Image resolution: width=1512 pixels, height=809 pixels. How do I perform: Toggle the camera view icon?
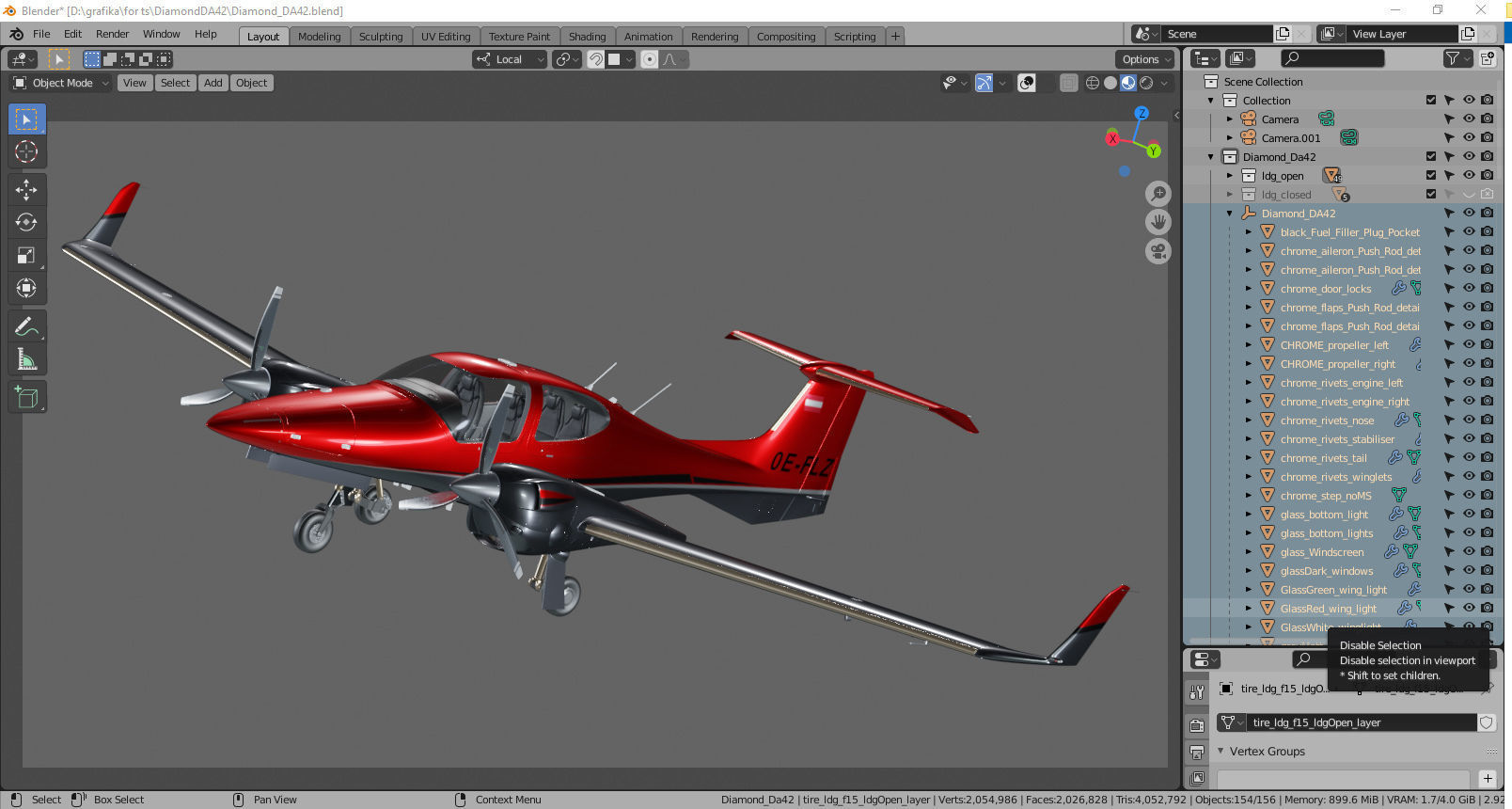(1158, 251)
